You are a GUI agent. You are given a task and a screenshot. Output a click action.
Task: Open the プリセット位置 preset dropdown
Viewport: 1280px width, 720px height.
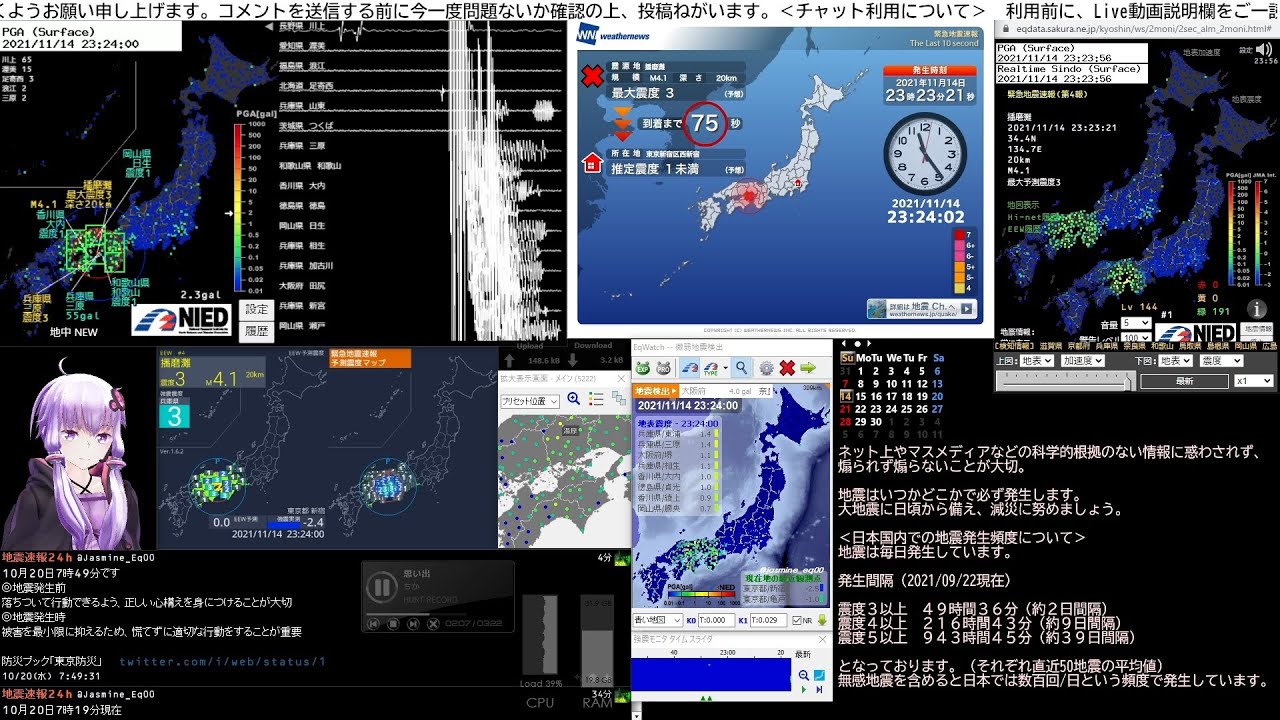point(530,400)
